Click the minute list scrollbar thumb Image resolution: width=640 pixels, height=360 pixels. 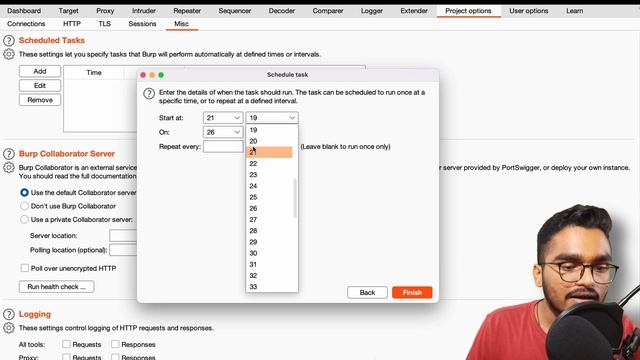pos(295,198)
